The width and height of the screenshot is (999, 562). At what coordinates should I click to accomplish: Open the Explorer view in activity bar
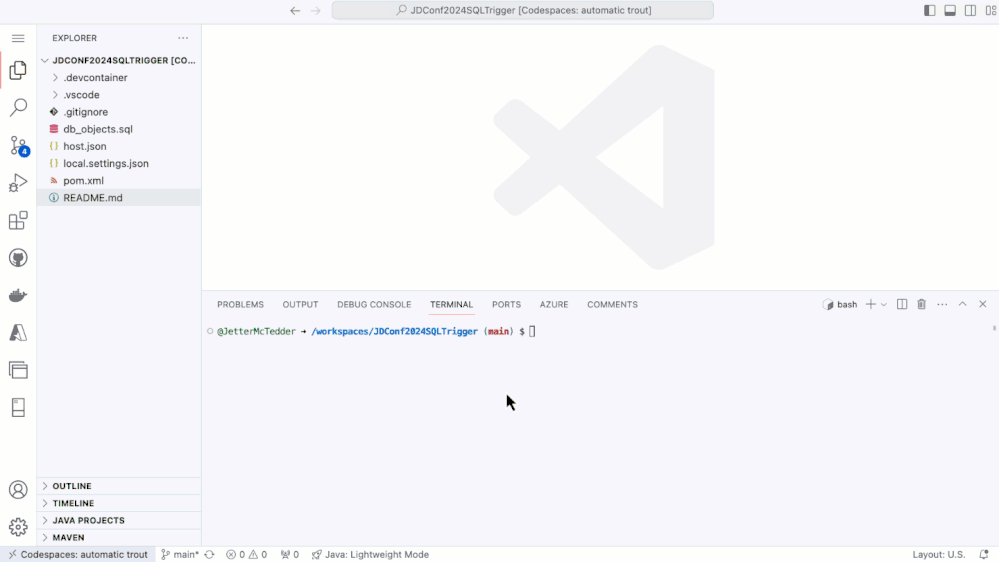18,70
